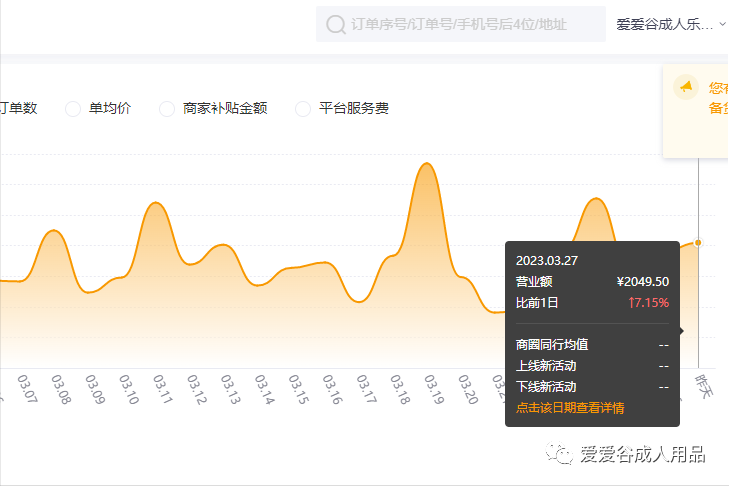Open the 爱爱谷成人乐 store selector
The width and height of the screenshot is (729, 486).
click(x=671, y=24)
